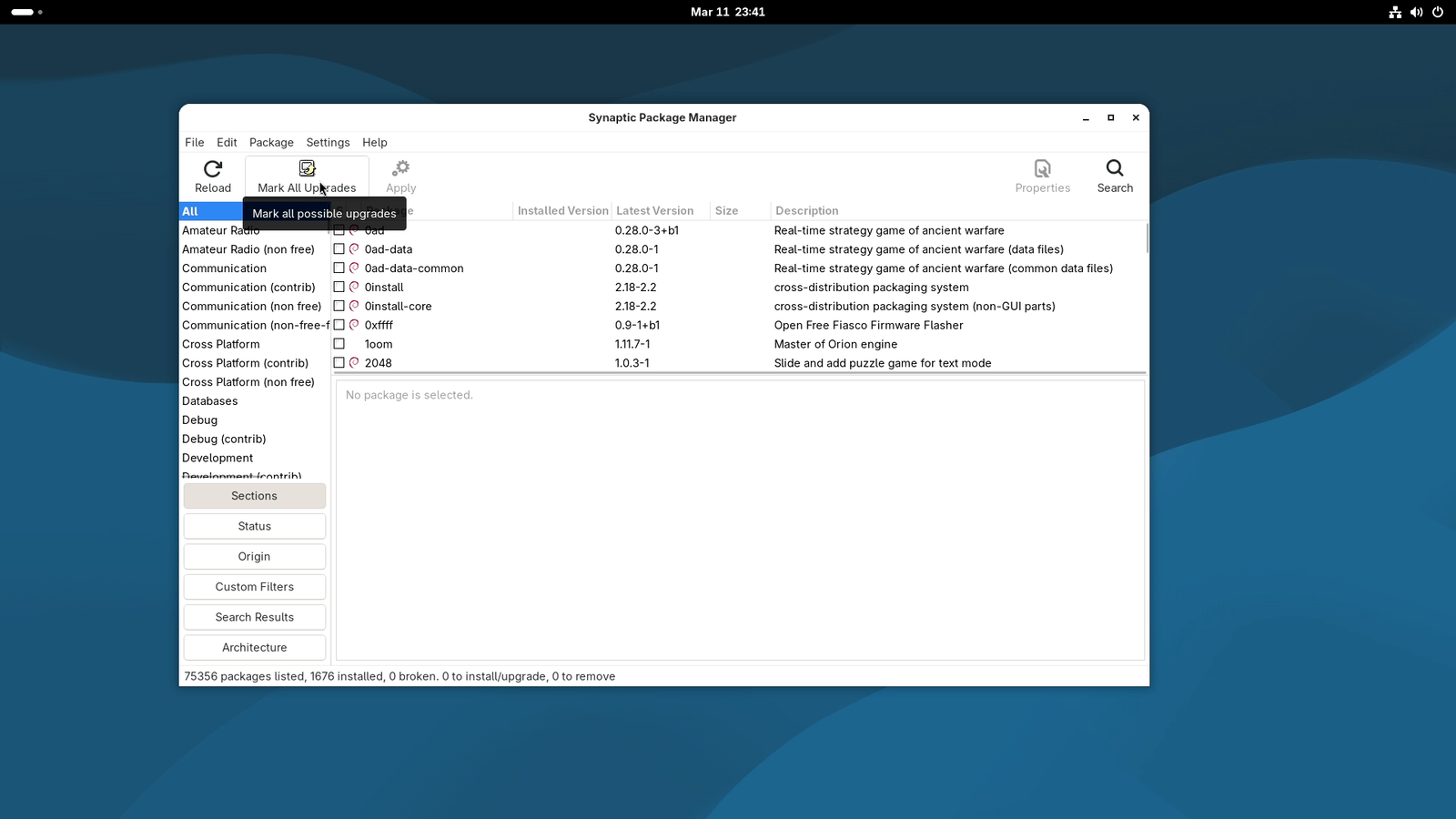Check the checkbox next to 0ad
Screen dimensions: 1456x819
click(339, 230)
